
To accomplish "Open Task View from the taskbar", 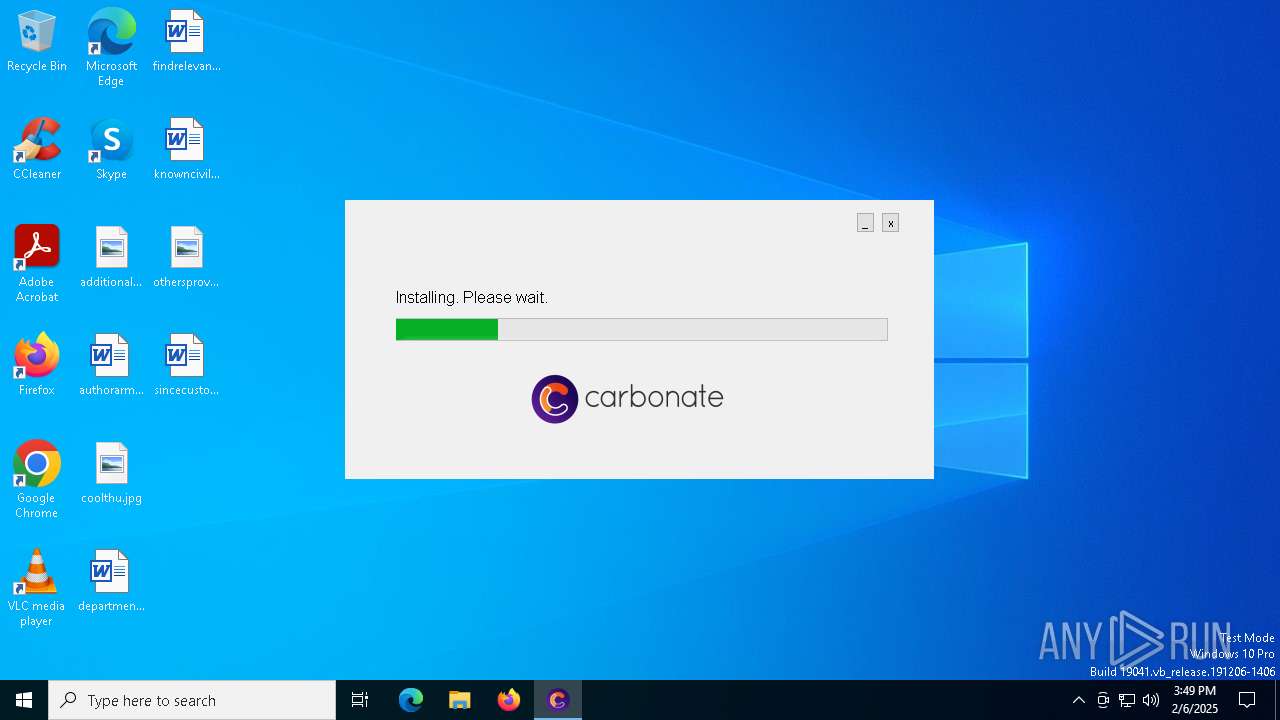I will click(x=360, y=700).
